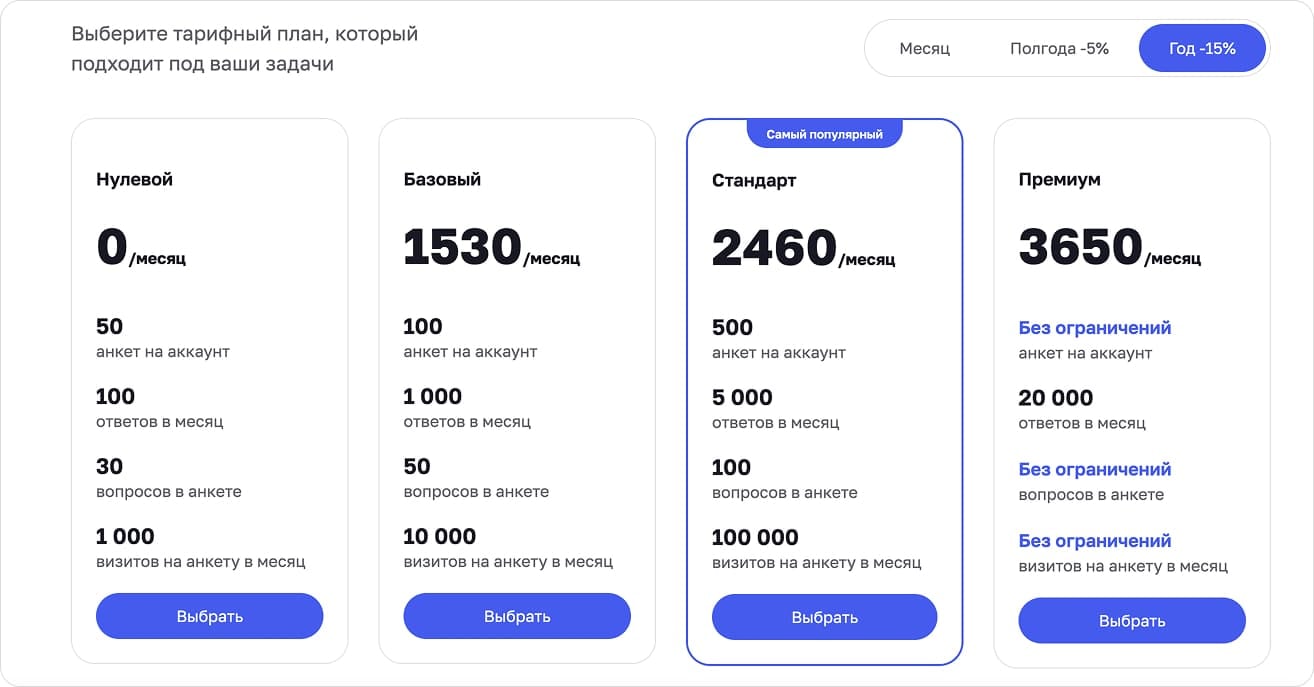Click the heading Выберите тарифный план
The height and width of the screenshot is (687, 1314).
[243, 48]
